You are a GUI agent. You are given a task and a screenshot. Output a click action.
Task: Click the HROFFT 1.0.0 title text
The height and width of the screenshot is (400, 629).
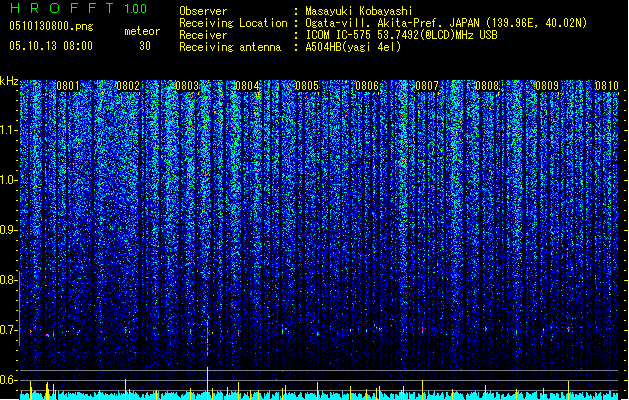(x=79, y=8)
